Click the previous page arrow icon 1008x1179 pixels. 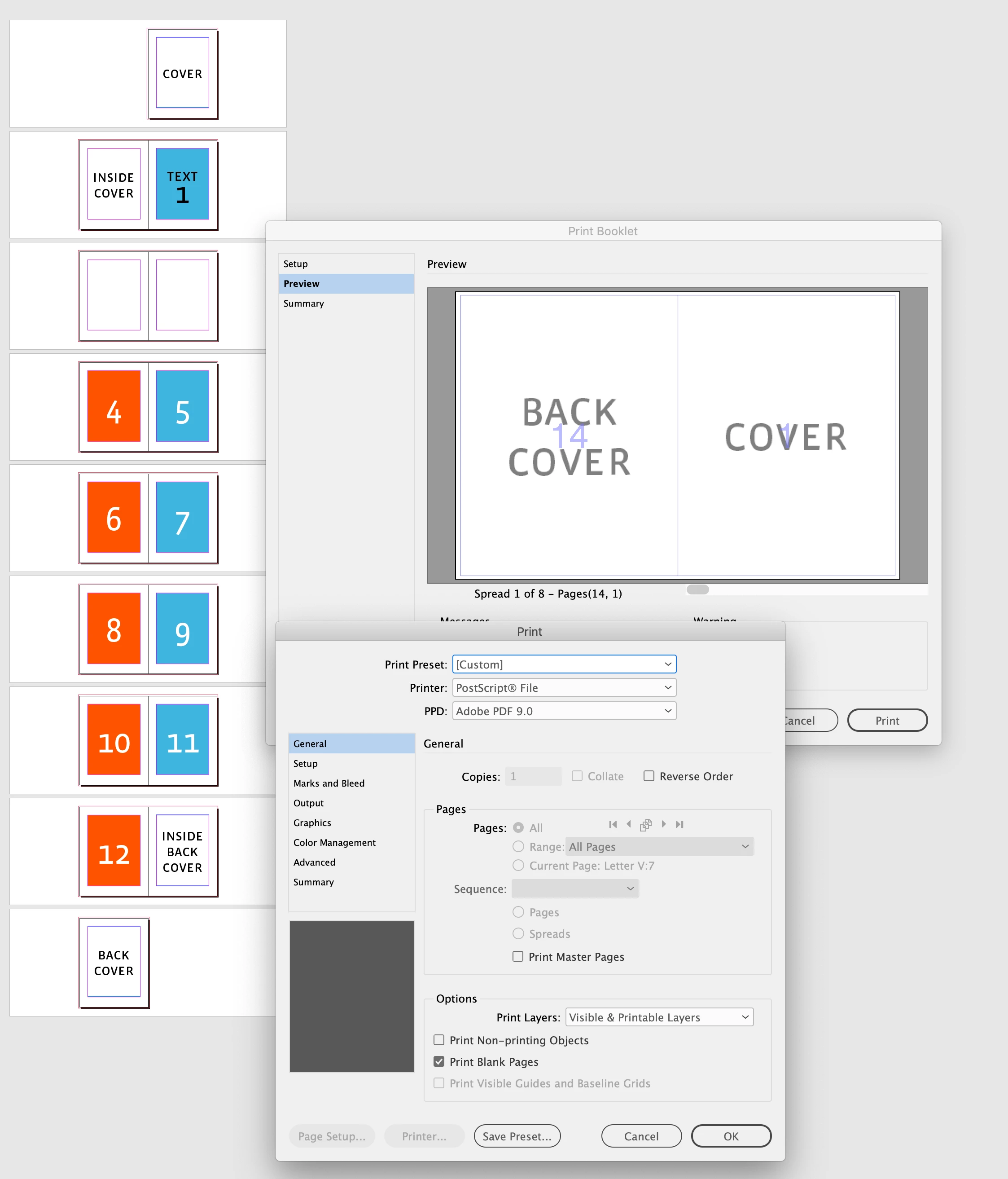click(629, 824)
